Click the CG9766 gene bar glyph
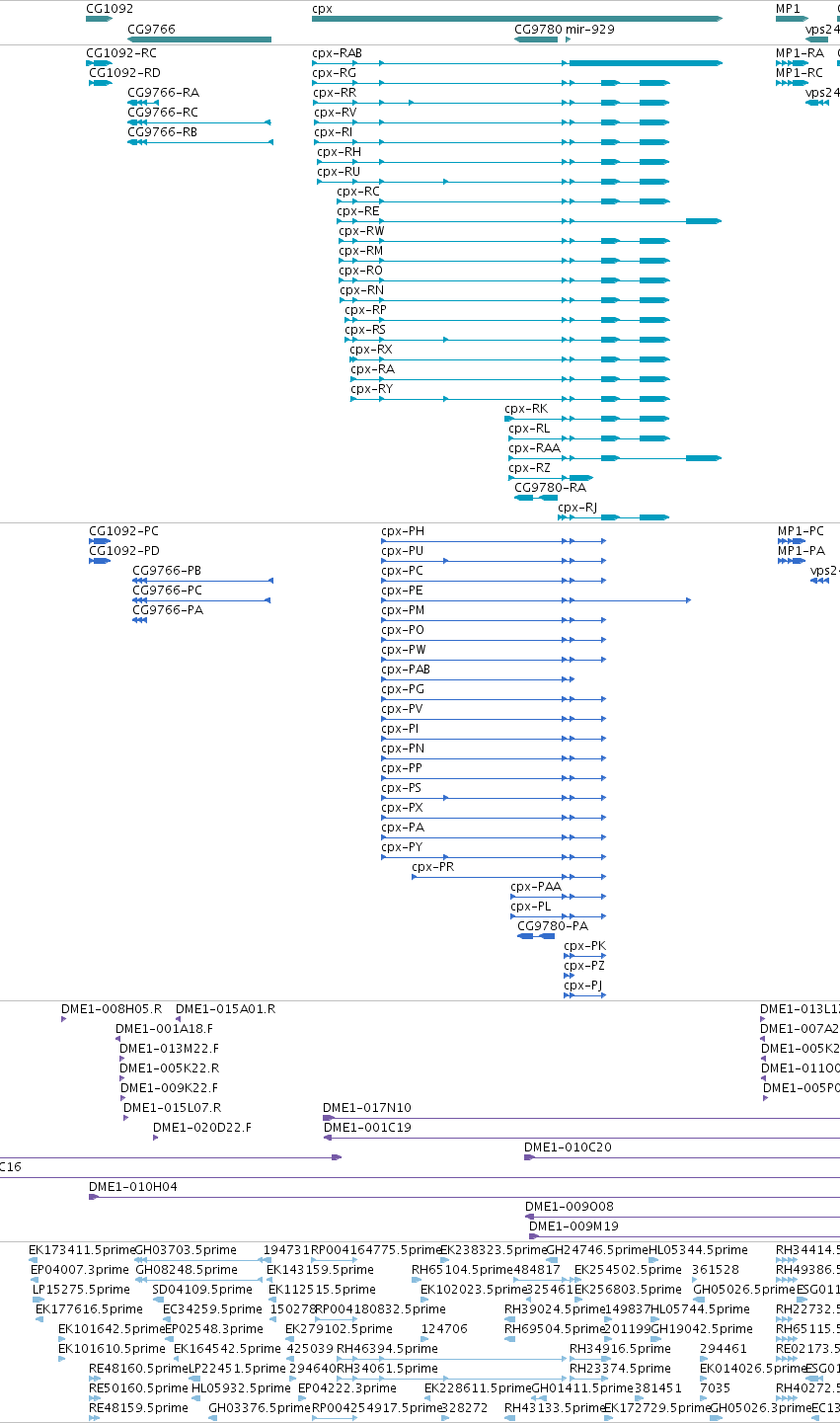Viewport: 840px width, 1423px height. (199, 40)
